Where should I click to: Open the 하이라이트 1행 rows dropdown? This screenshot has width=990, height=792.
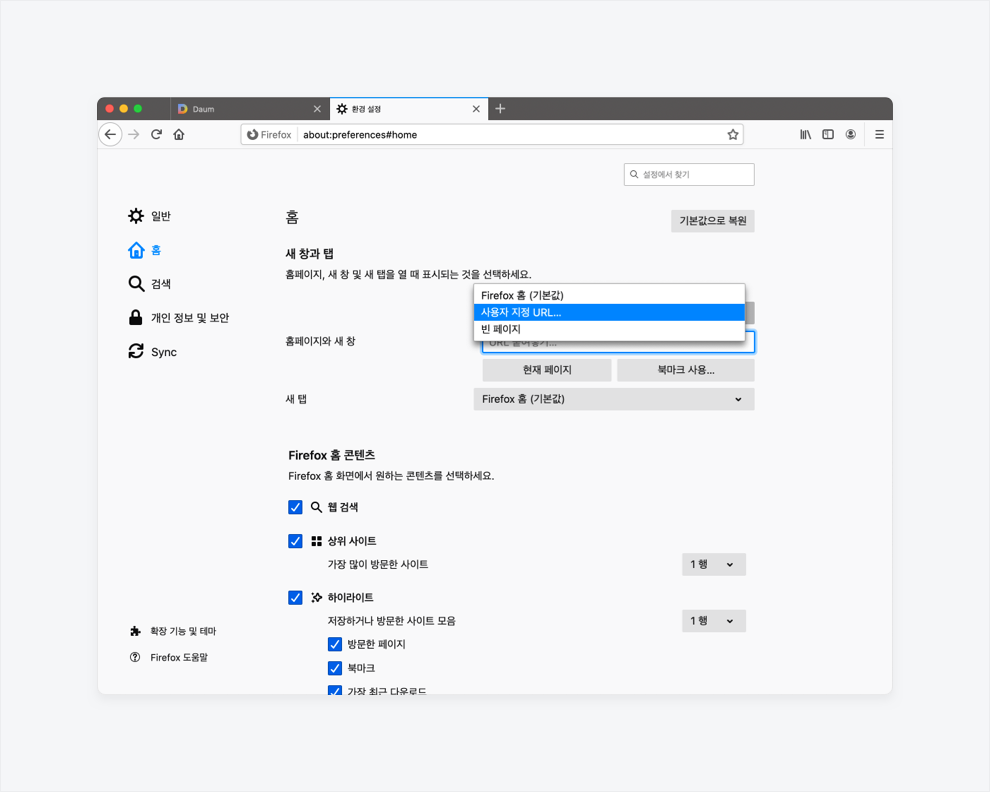coord(713,621)
